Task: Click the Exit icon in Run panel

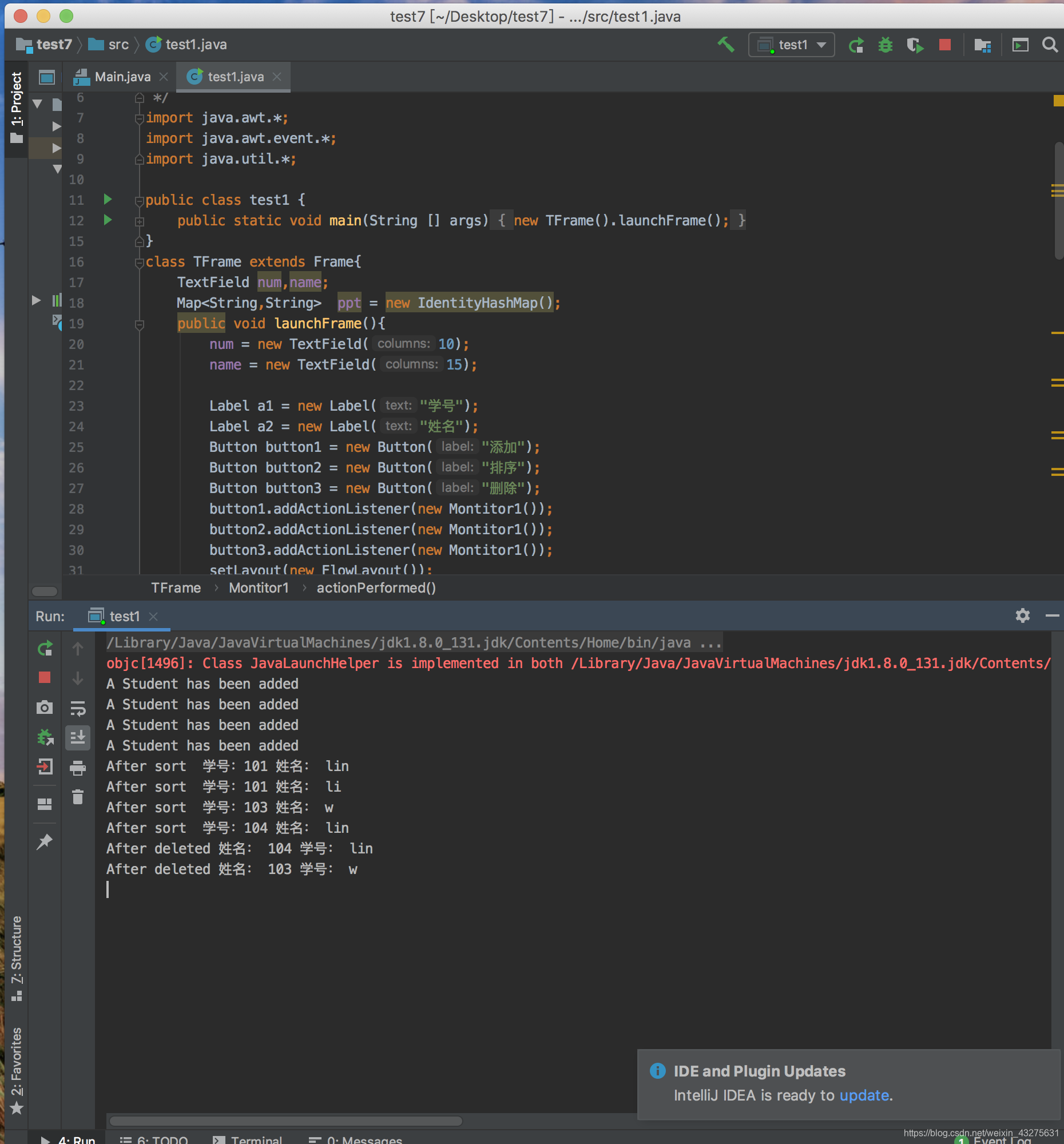Action: pos(45,766)
